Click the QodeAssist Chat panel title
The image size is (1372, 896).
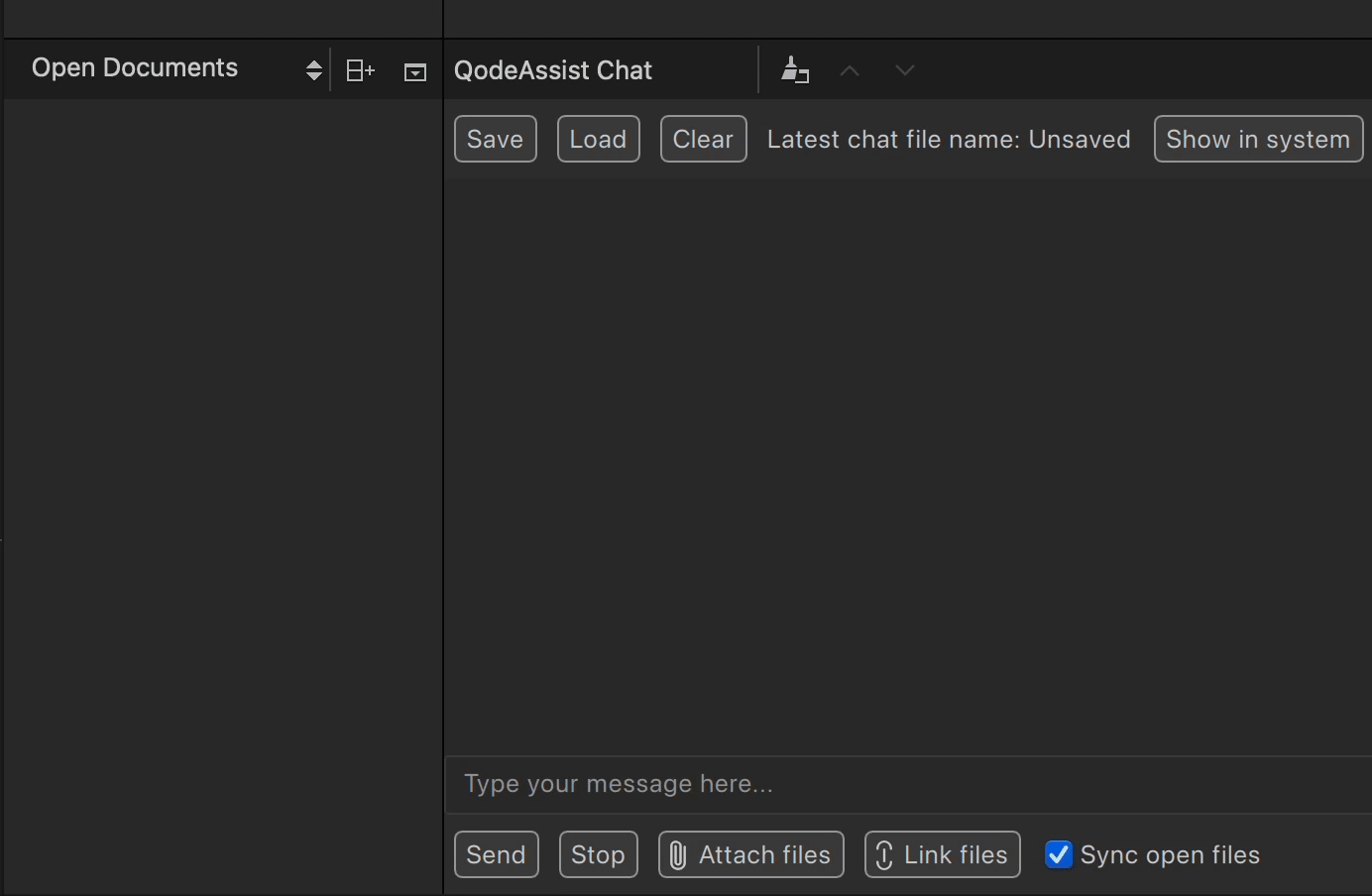[x=553, y=70]
